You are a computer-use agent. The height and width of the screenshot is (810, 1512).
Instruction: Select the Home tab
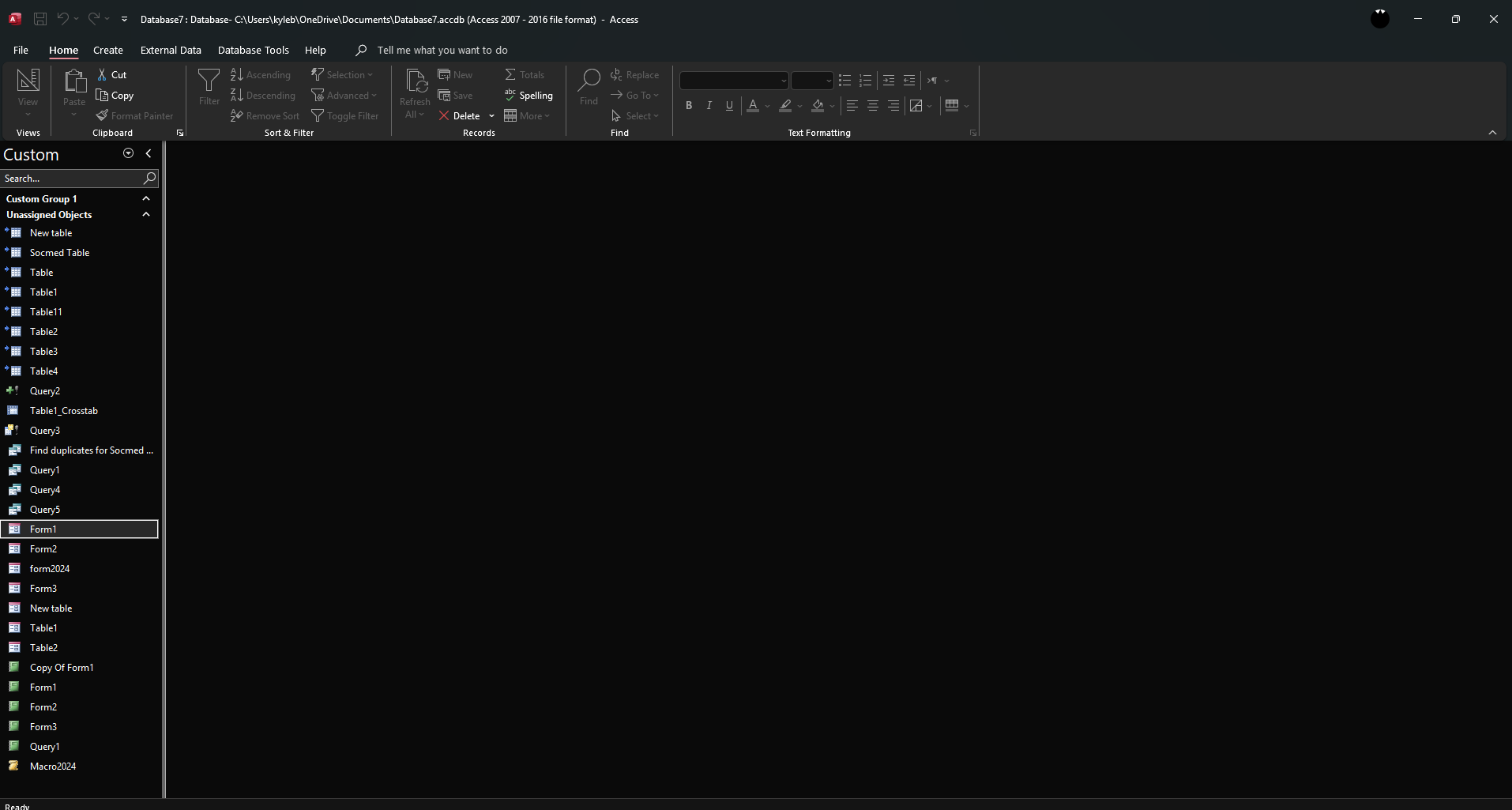64,50
